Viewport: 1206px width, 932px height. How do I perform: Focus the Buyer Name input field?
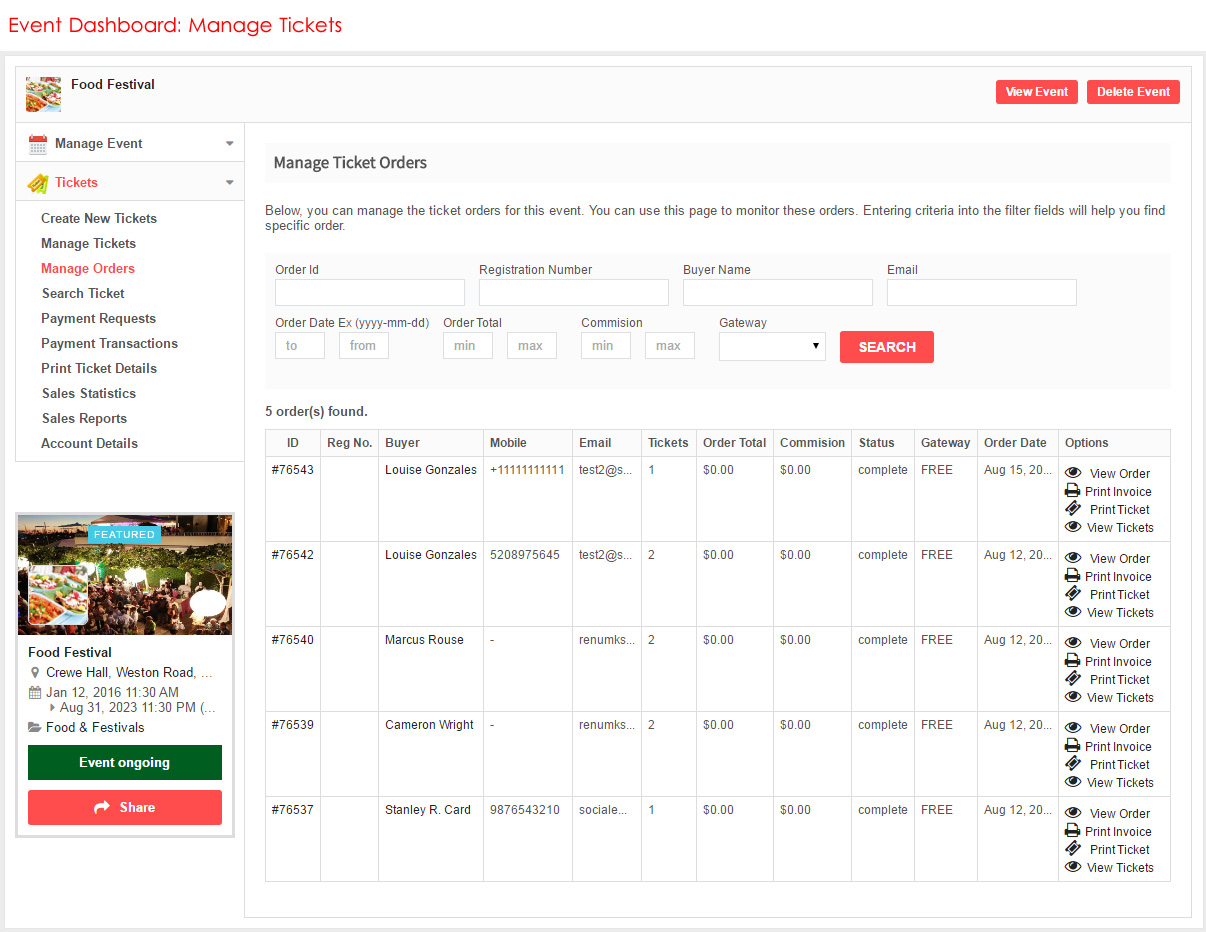[x=777, y=292]
